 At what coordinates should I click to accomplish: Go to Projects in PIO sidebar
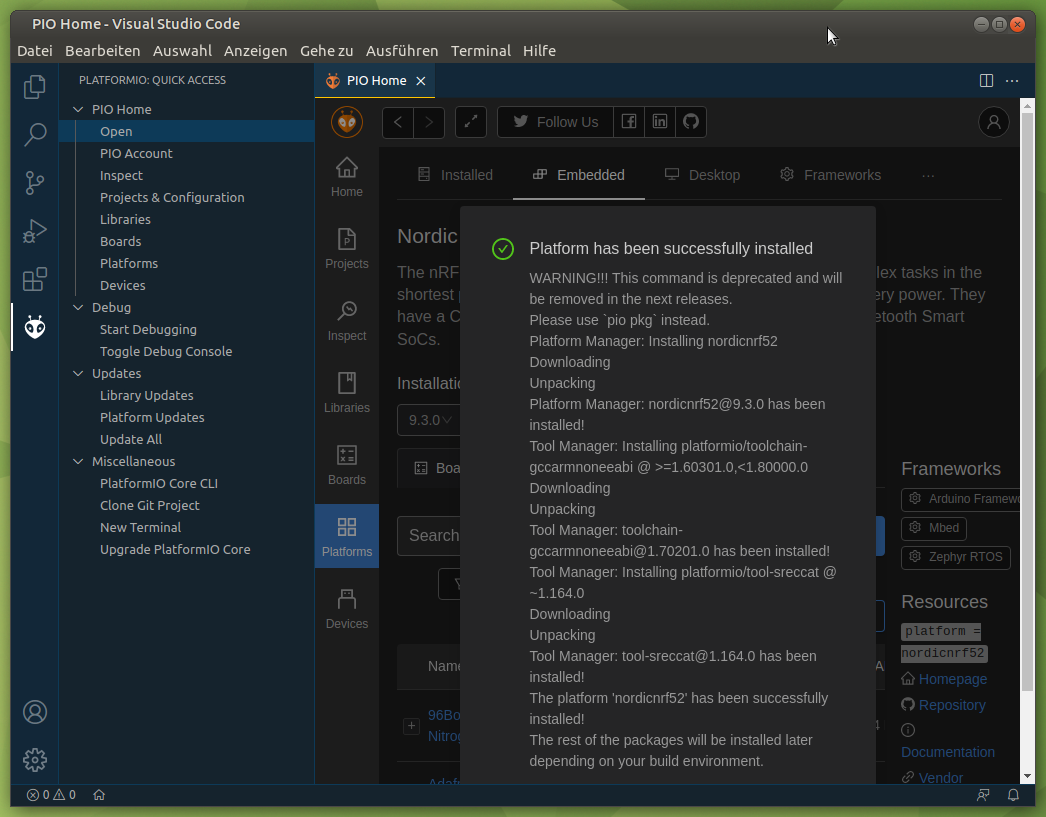347,249
